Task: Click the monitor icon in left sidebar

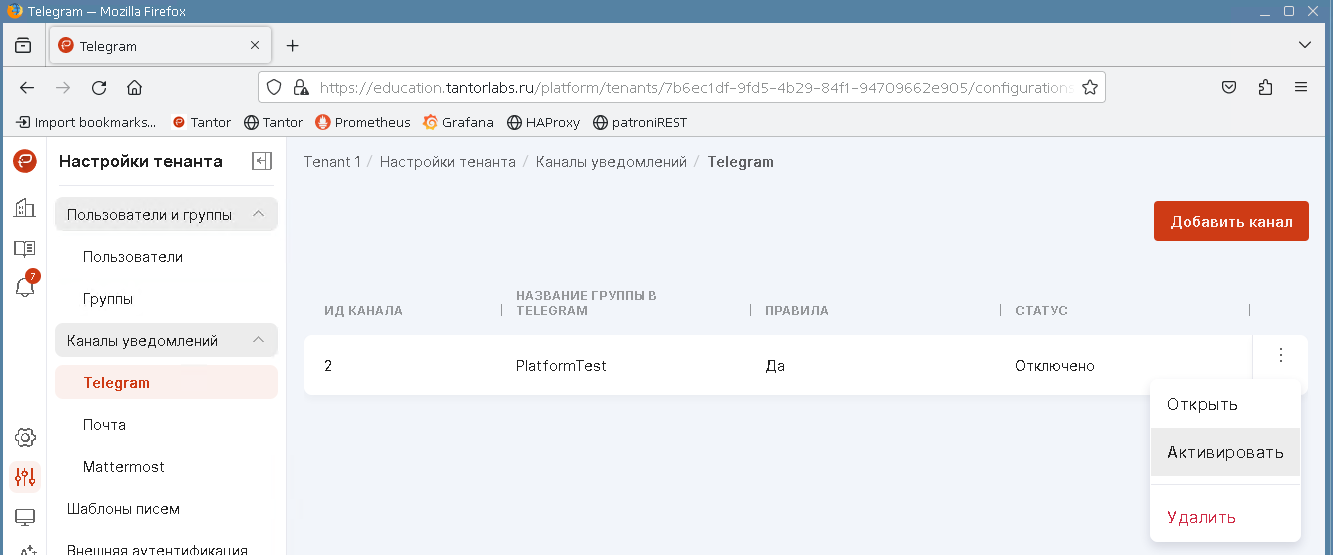Action: pyautogui.click(x=25, y=517)
